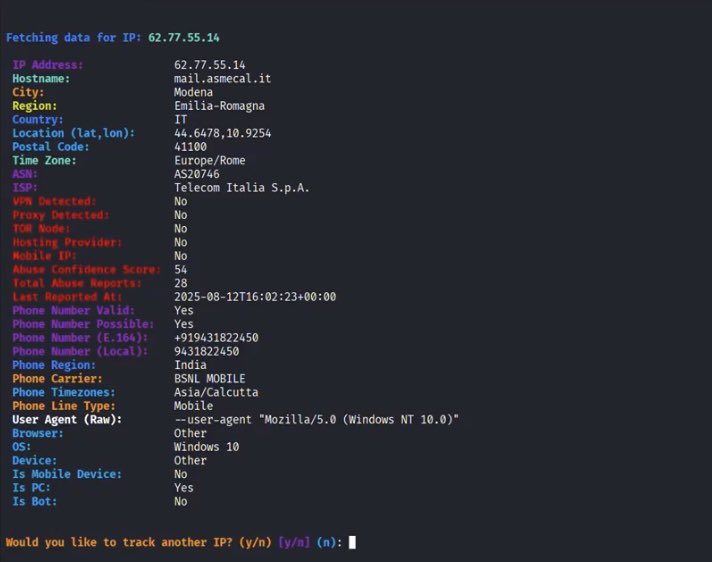This screenshot has width=712, height=562.
Task: Click the raw user-agent string value
Action: point(316,419)
